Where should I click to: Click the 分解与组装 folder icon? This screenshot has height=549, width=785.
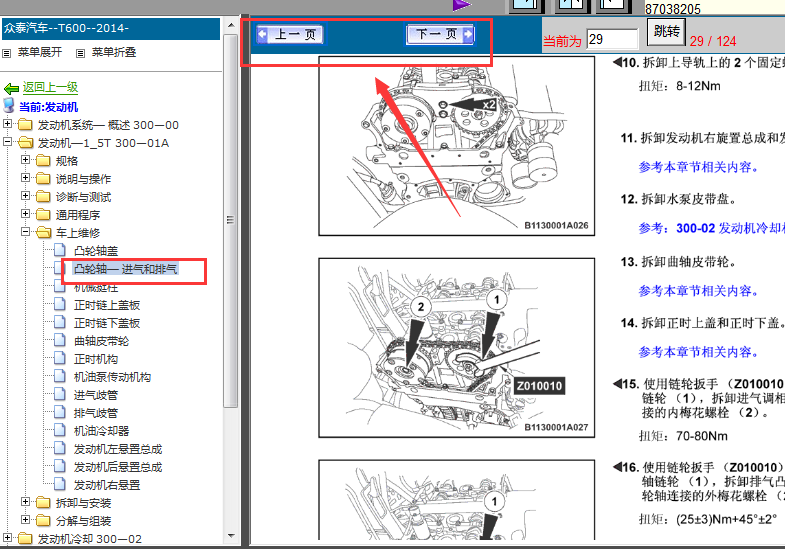pos(43,520)
